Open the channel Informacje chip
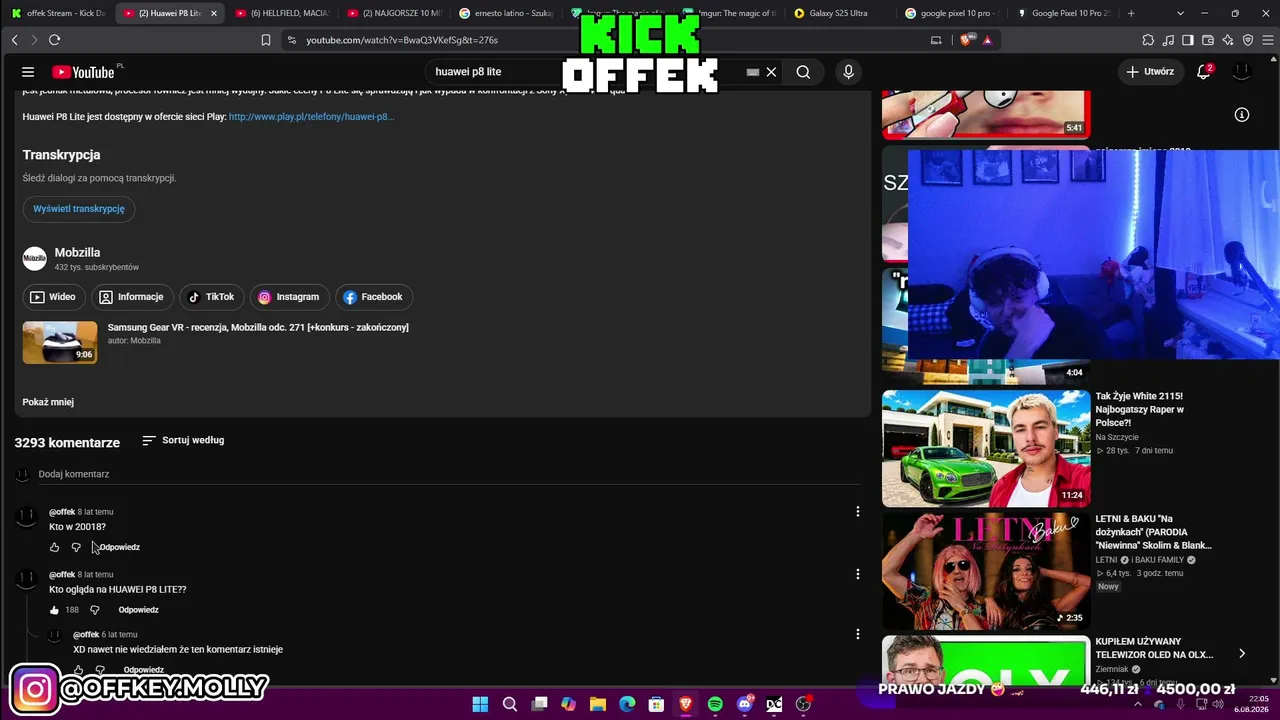Screen dimensions: 1280x720 [x=131, y=297]
